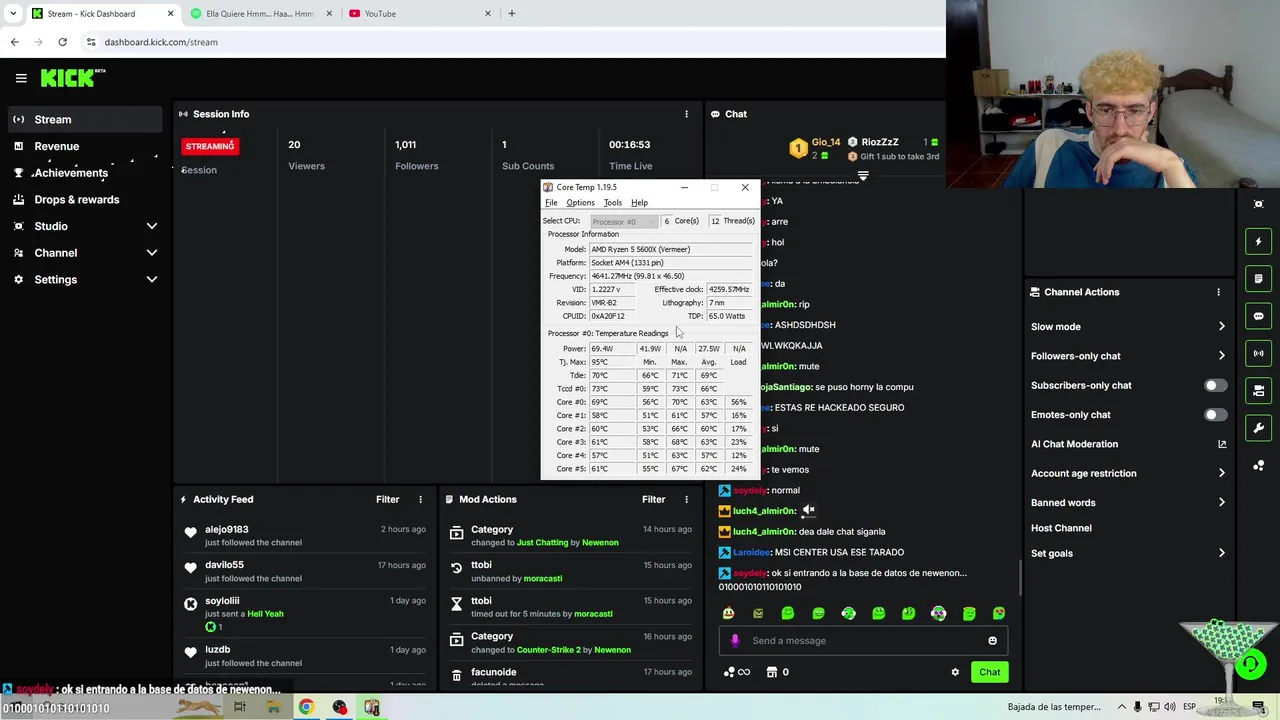Click the channel points infinity icon

(737, 672)
